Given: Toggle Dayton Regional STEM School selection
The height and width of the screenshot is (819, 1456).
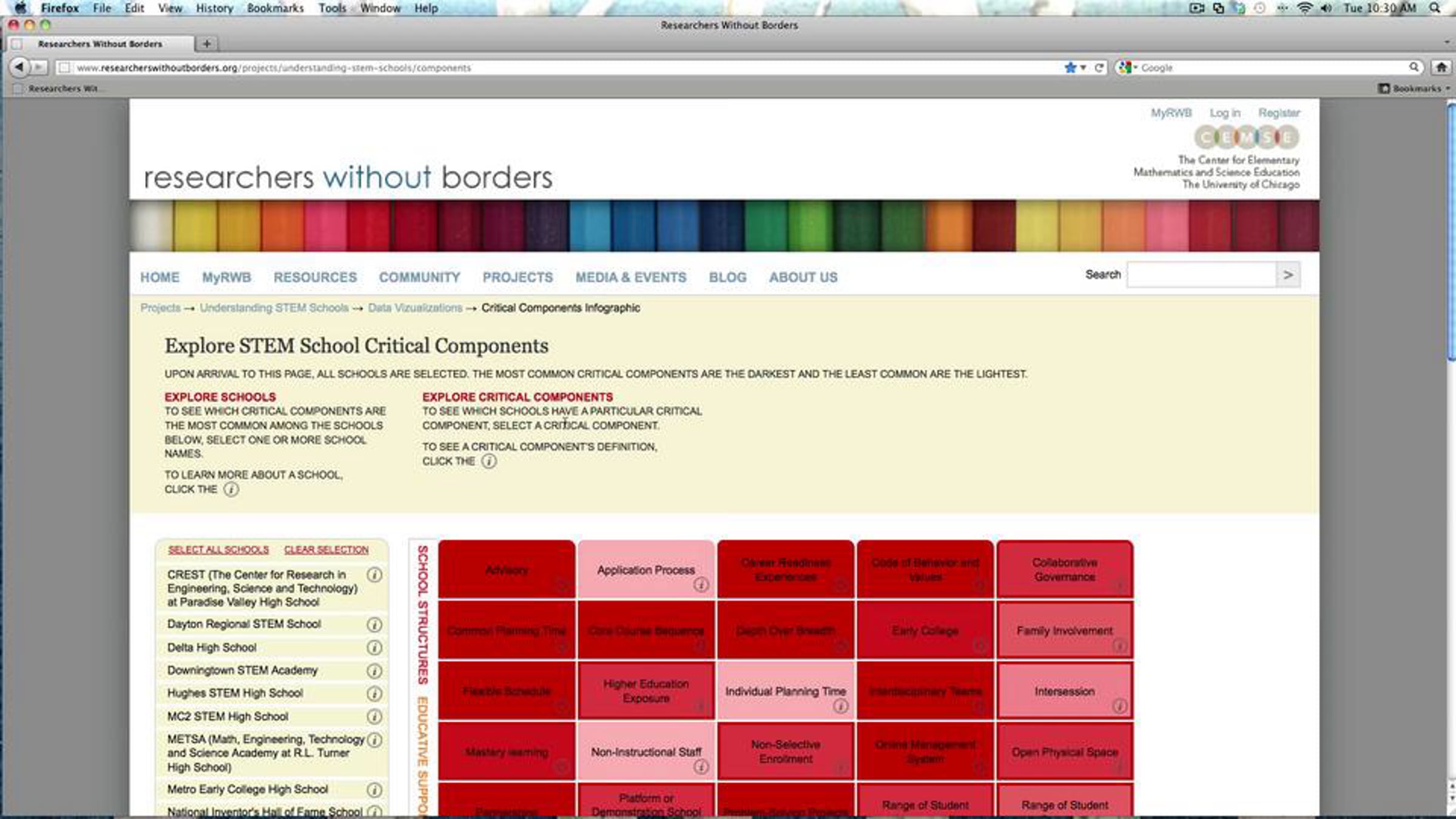Looking at the screenshot, I should point(244,624).
